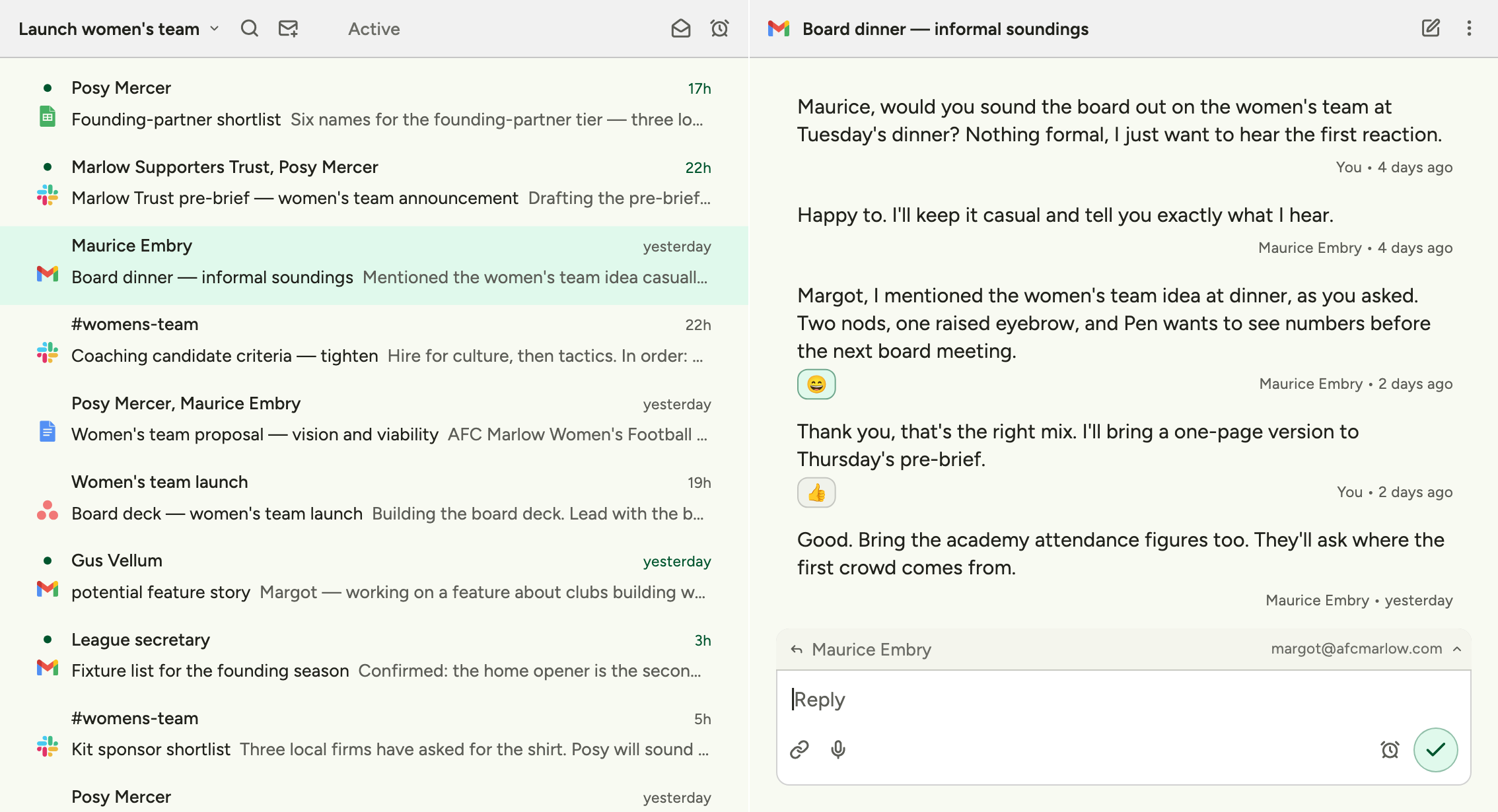This screenshot has width=1498, height=812.
Task: Open the three-dot more options menu
Action: coord(1469,28)
